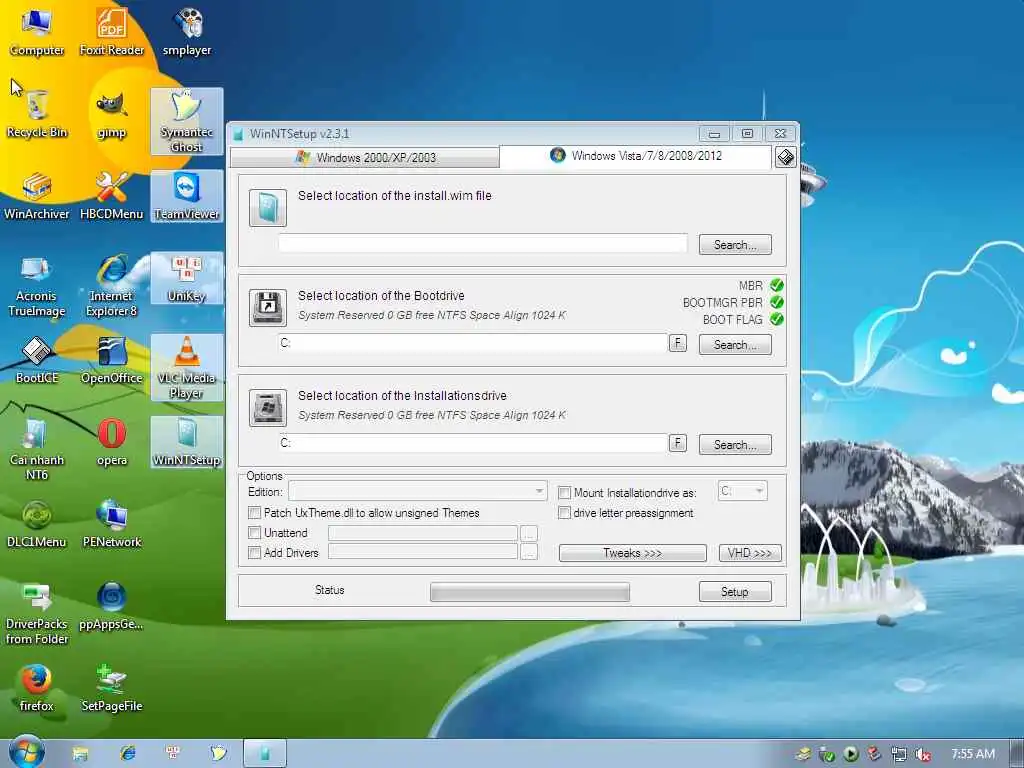The width and height of the screenshot is (1024, 768).
Task: Select the HBCDMenu icon
Action: pos(112,196)
